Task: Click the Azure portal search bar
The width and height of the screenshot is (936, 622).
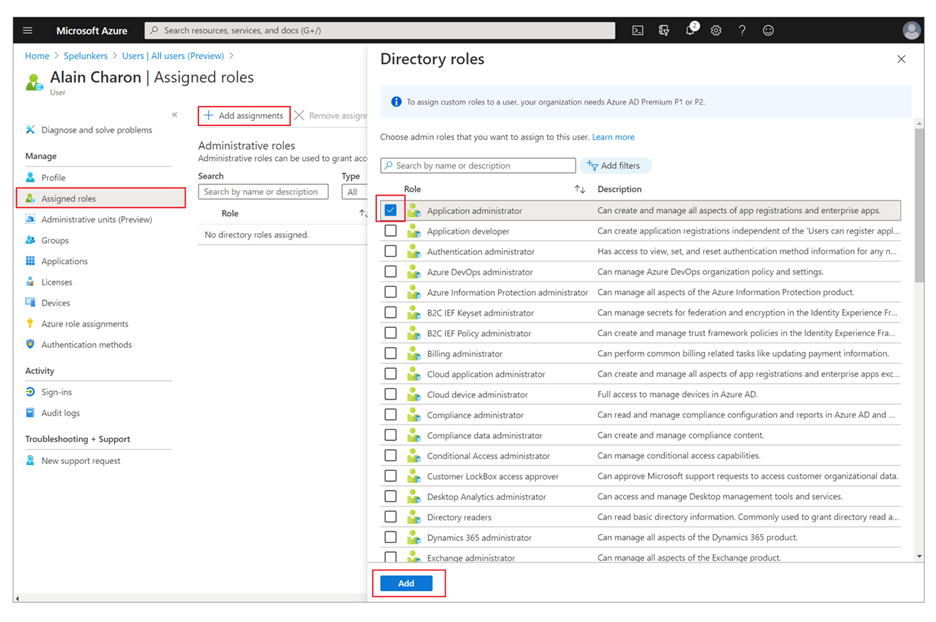Action: (380, 30)
